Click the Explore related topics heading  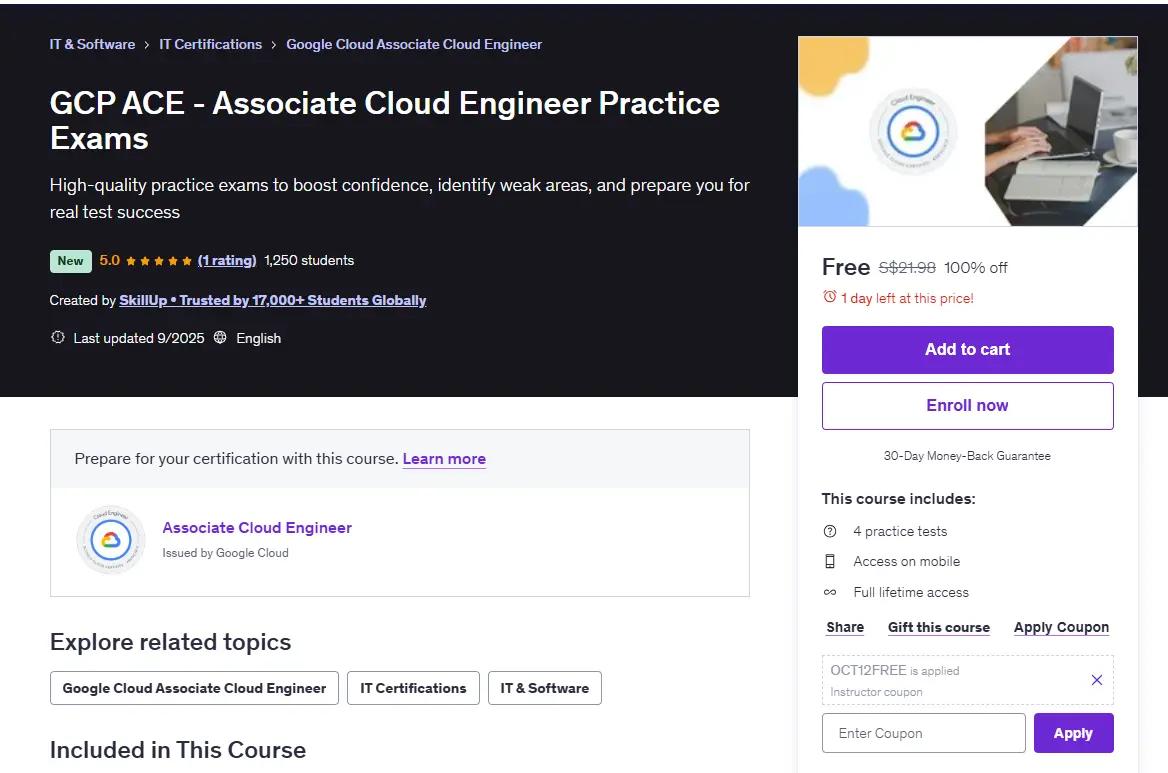[171, 642]
